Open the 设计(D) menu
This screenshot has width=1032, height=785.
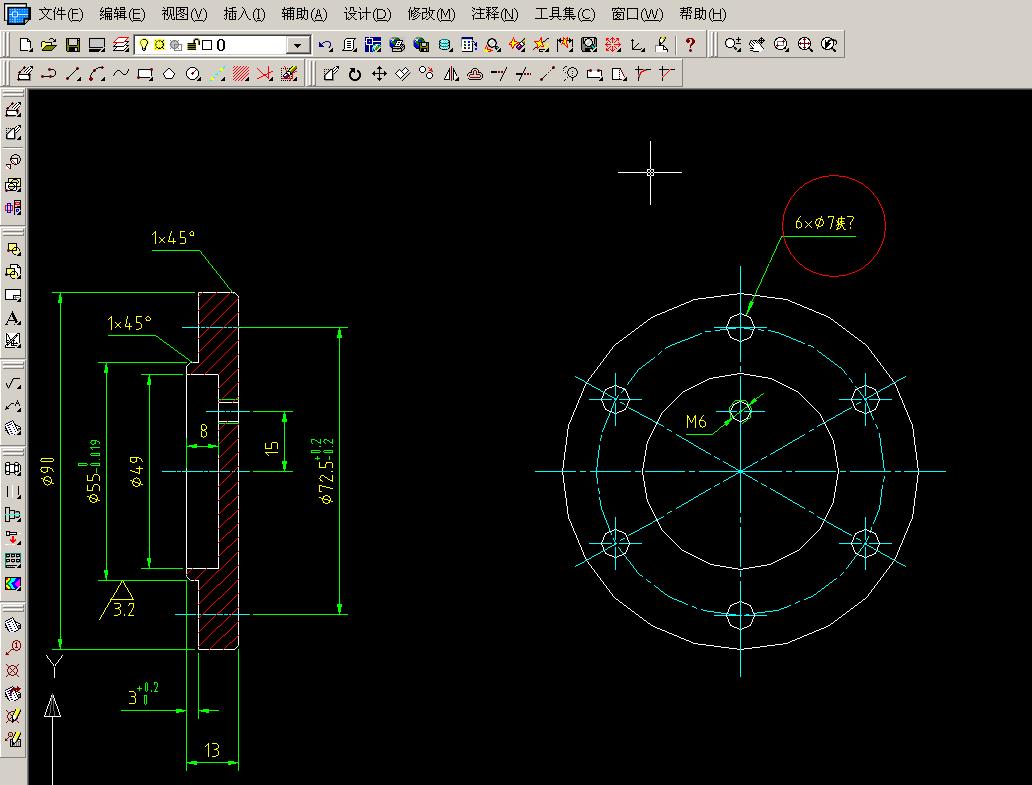click(x=367, y=14)
